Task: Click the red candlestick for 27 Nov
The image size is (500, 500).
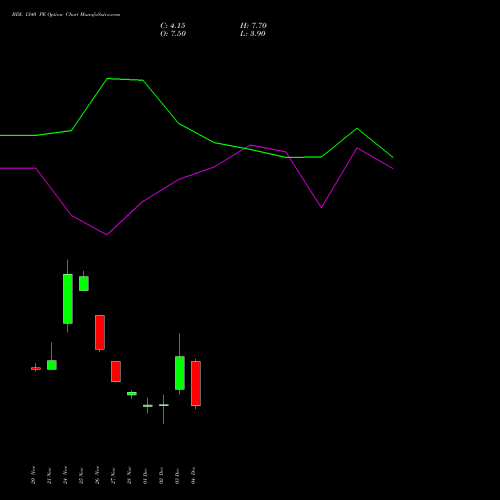Action: click(x=116, y=371)
